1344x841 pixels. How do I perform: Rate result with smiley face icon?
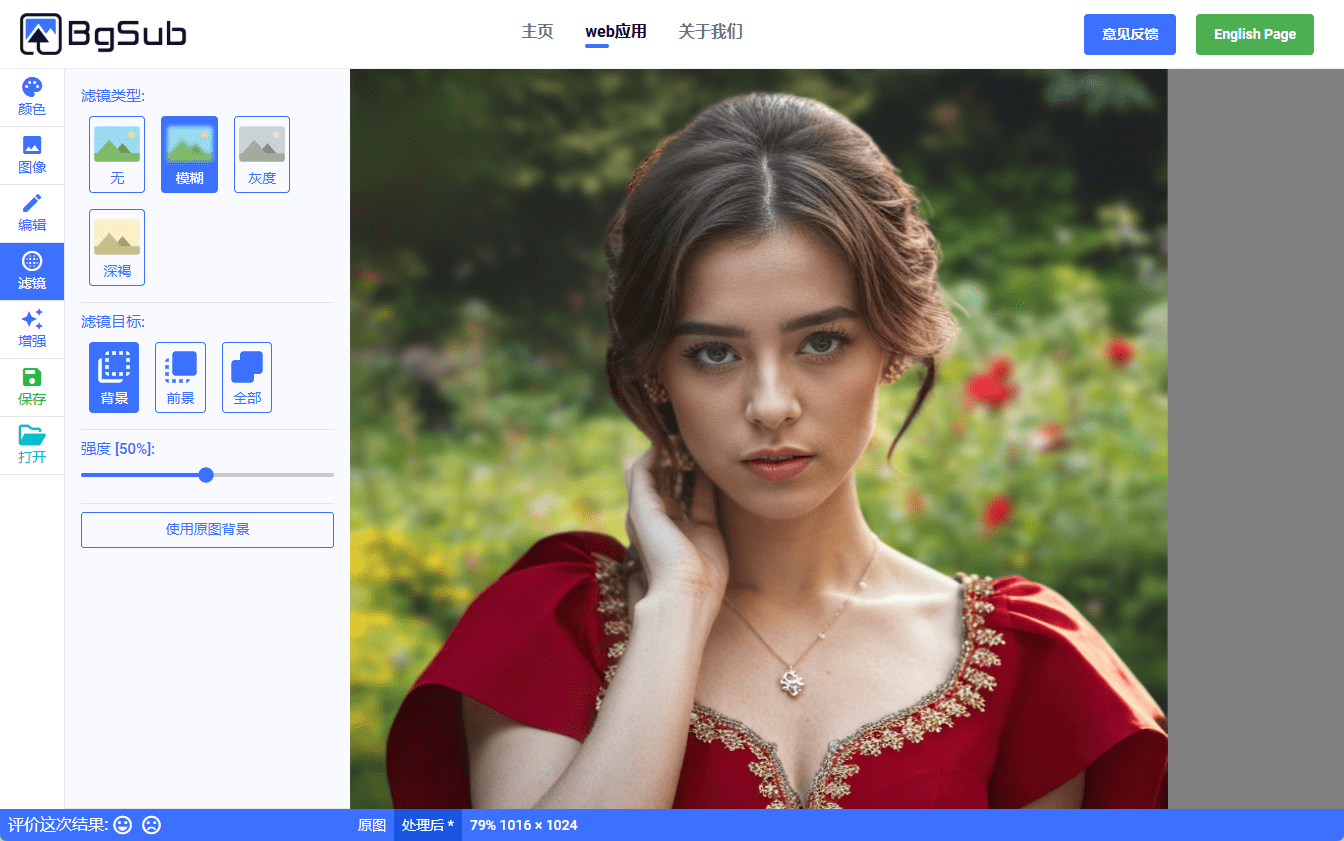(x=123, y=825)
